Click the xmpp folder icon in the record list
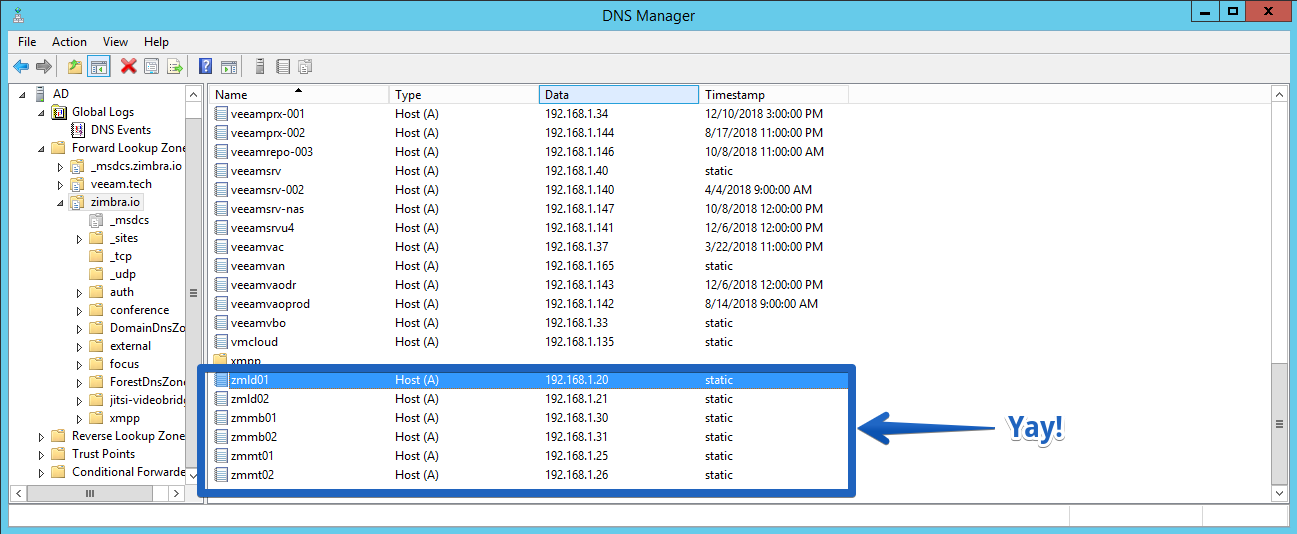Screen dimensions: 1297x534 pyautogui.click(x=221, y=360)
